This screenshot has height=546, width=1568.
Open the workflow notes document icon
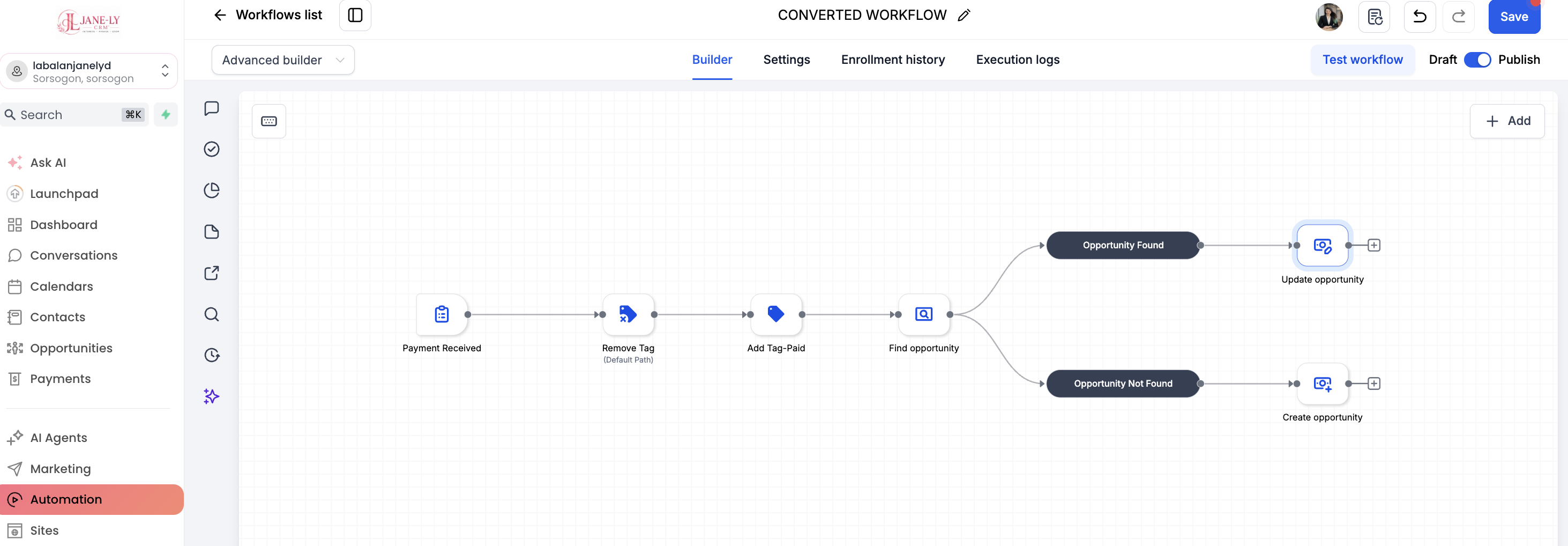(1375, 17)
